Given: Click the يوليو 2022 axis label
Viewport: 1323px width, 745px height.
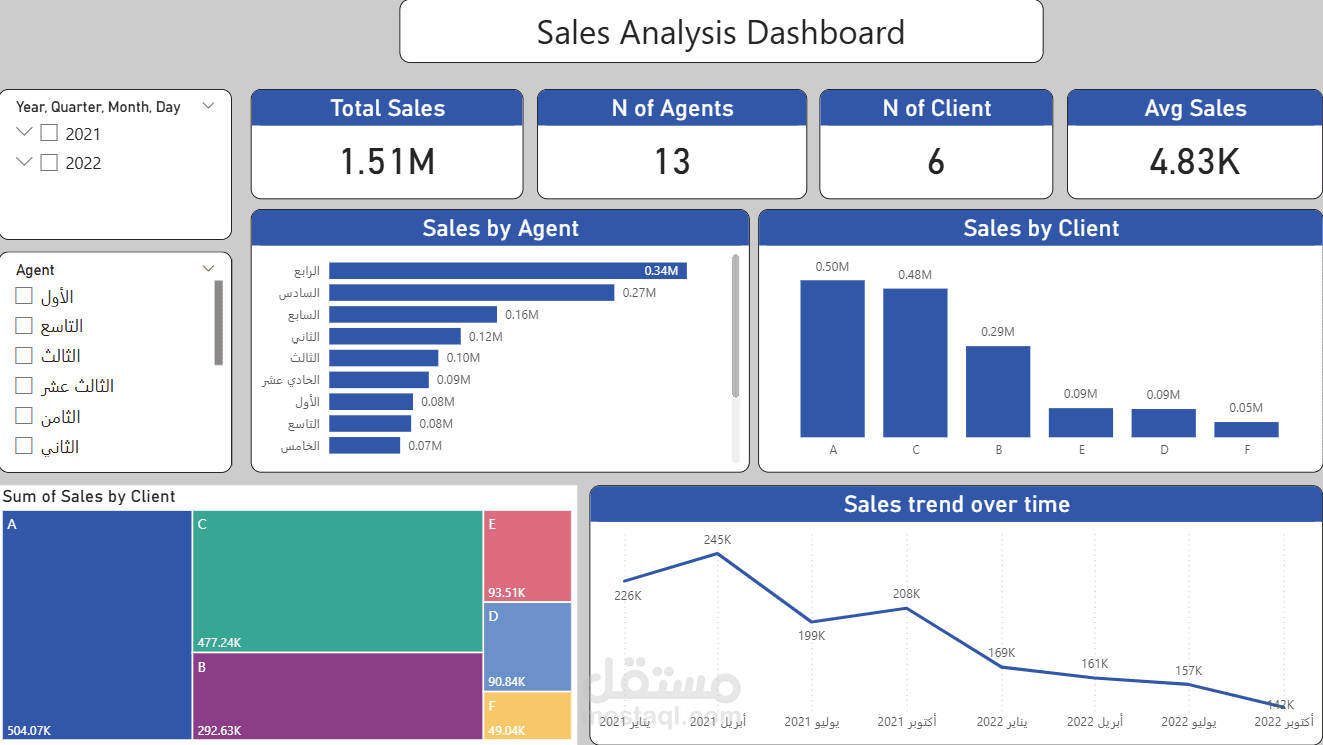Looking at the screenshot, I should pos(1189,721).
